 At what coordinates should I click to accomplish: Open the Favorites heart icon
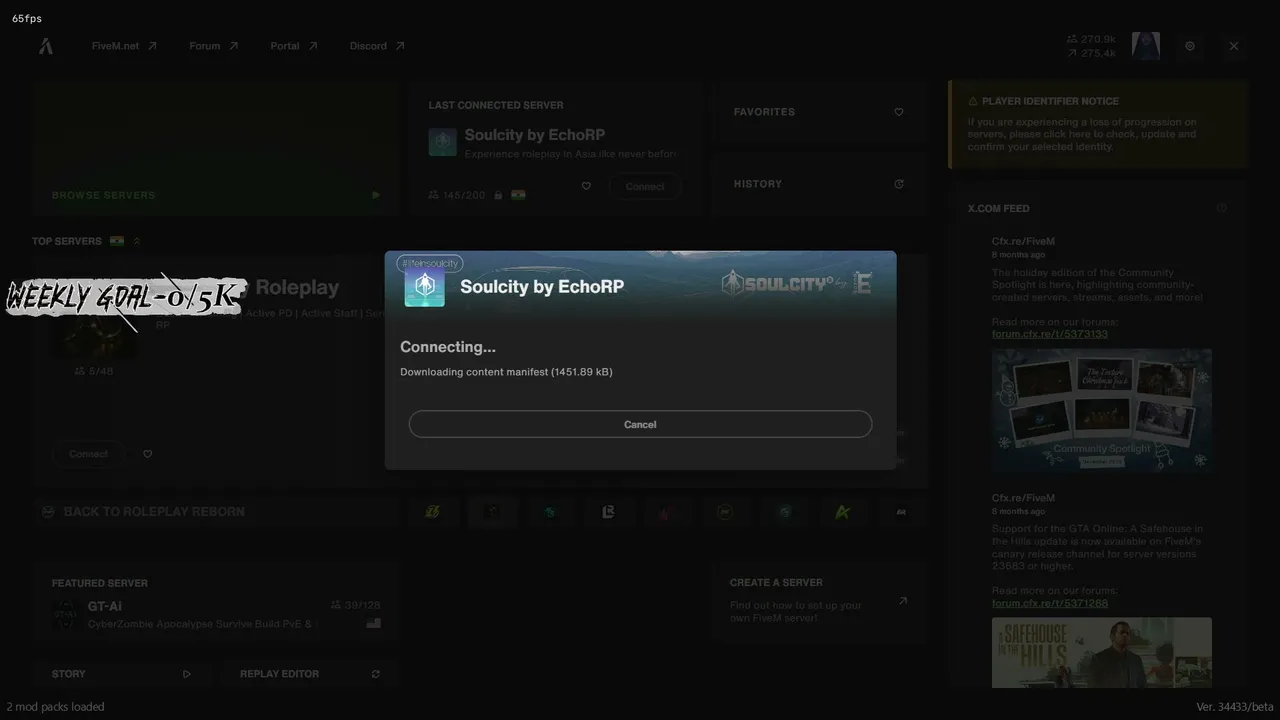pos(899,112)
